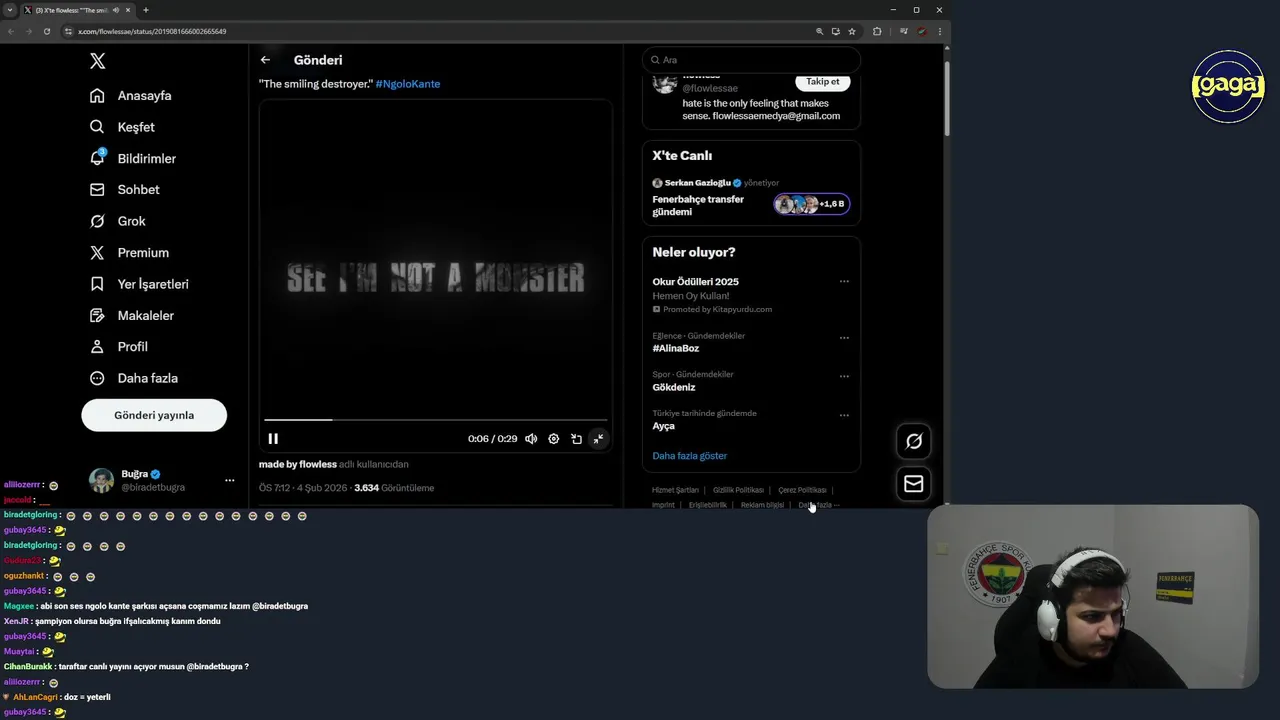Open Gizlilik Politikası footer link

click(738, 490)
